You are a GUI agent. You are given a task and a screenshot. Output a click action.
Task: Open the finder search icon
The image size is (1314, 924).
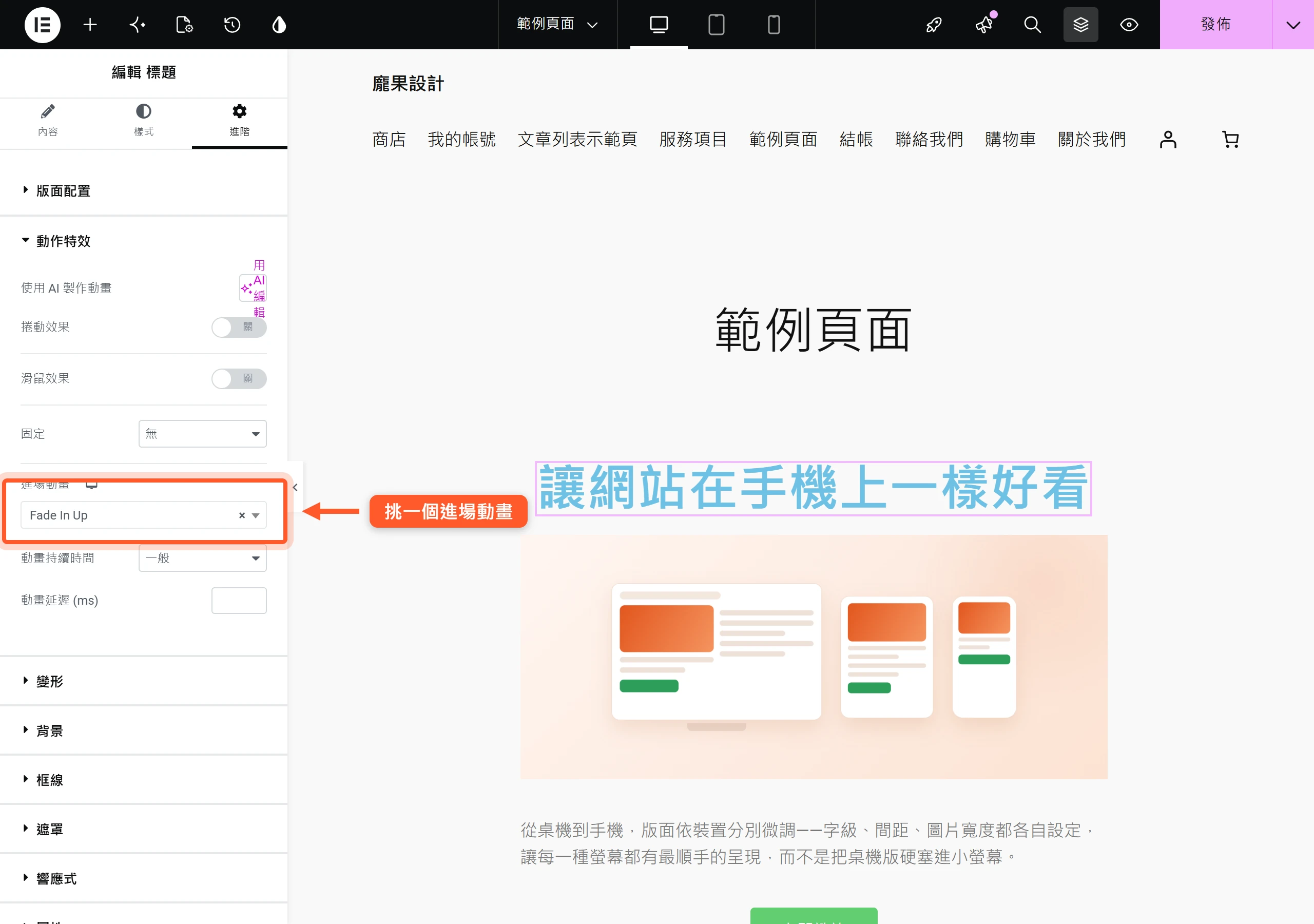(1032, 25)
